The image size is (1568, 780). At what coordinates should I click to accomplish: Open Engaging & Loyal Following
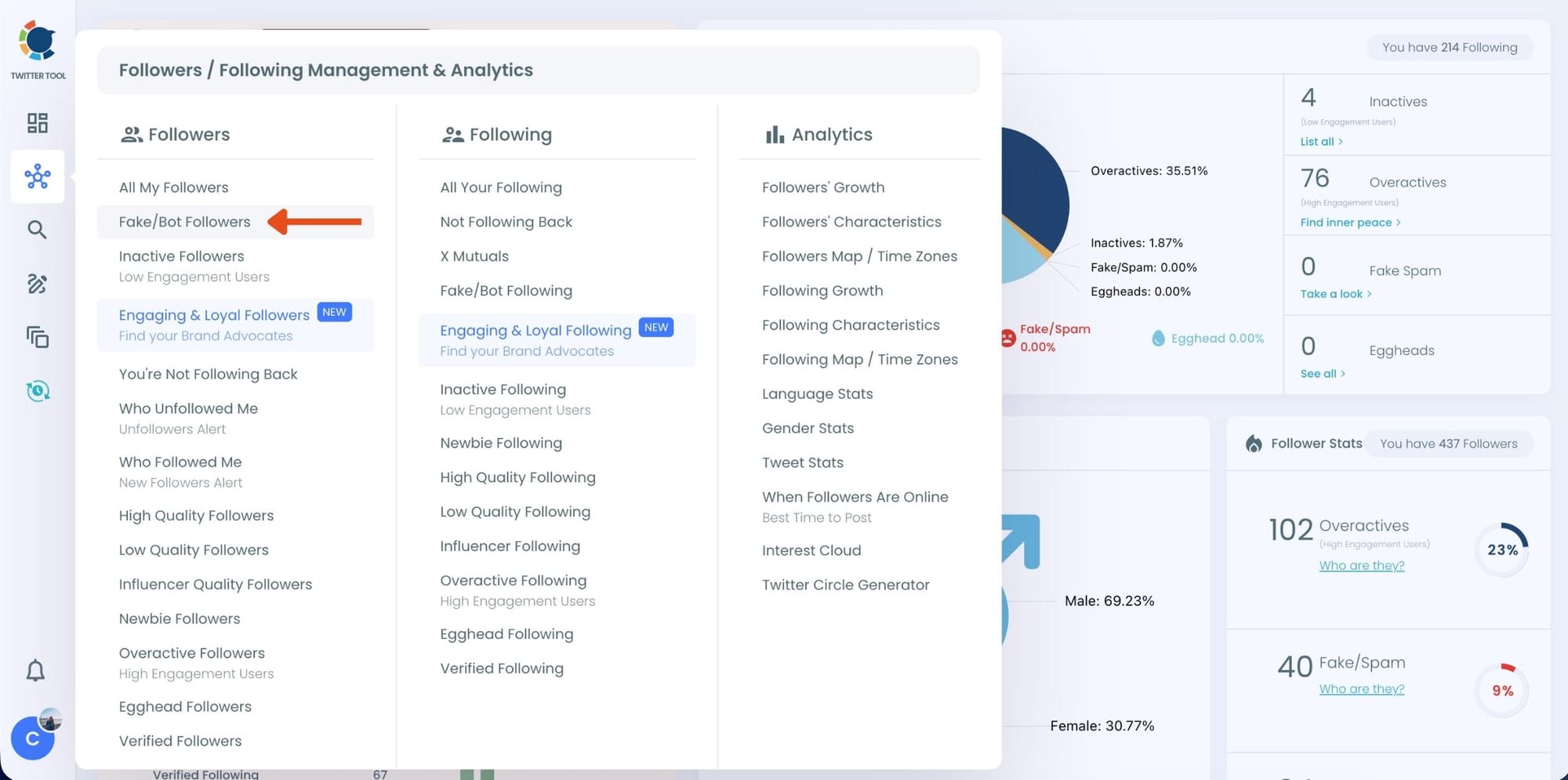coord(535,331)
